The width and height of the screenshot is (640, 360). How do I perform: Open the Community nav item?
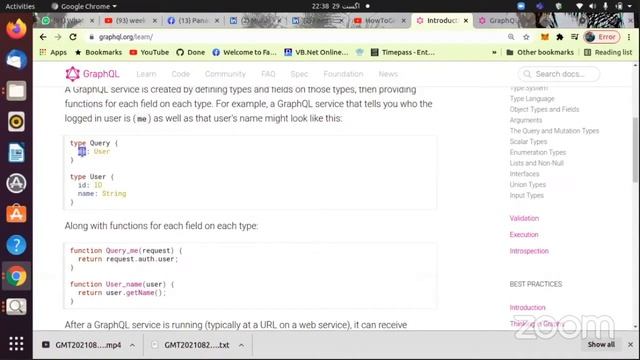pos(225,74)
